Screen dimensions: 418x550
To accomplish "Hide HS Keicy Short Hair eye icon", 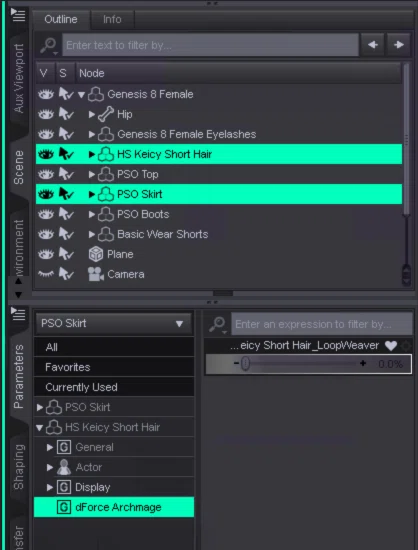I will (x=46, y=154).
